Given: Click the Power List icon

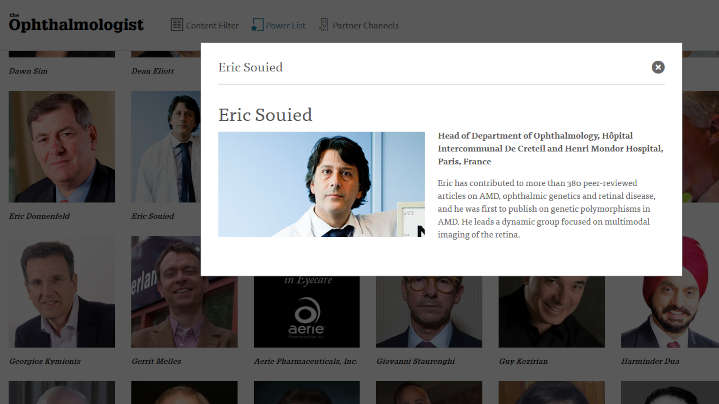Looking at the screenshot, I should pos(258,25).
